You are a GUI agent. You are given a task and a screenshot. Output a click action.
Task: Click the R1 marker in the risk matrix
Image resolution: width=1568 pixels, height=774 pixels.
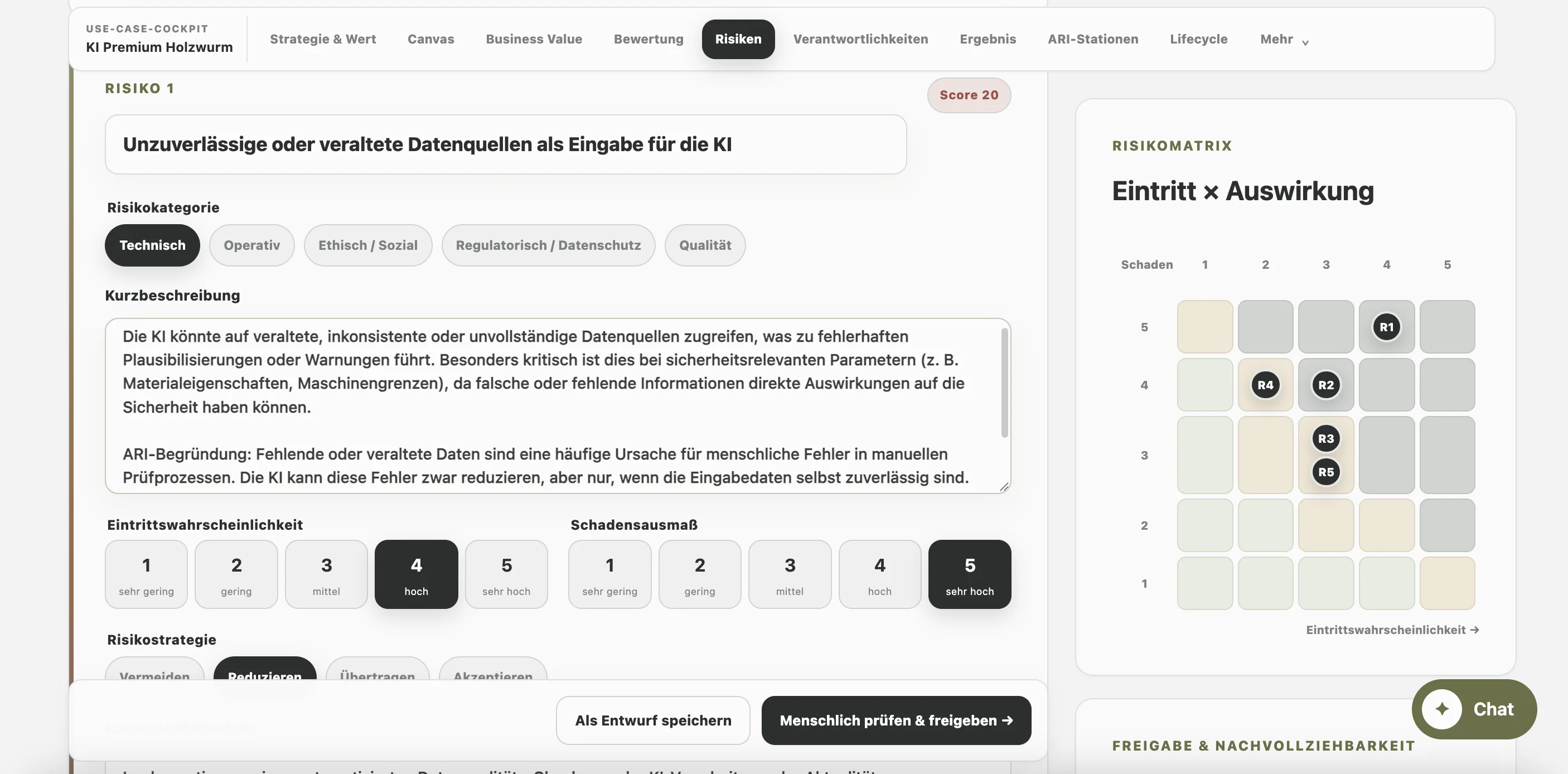[1386, 327]
